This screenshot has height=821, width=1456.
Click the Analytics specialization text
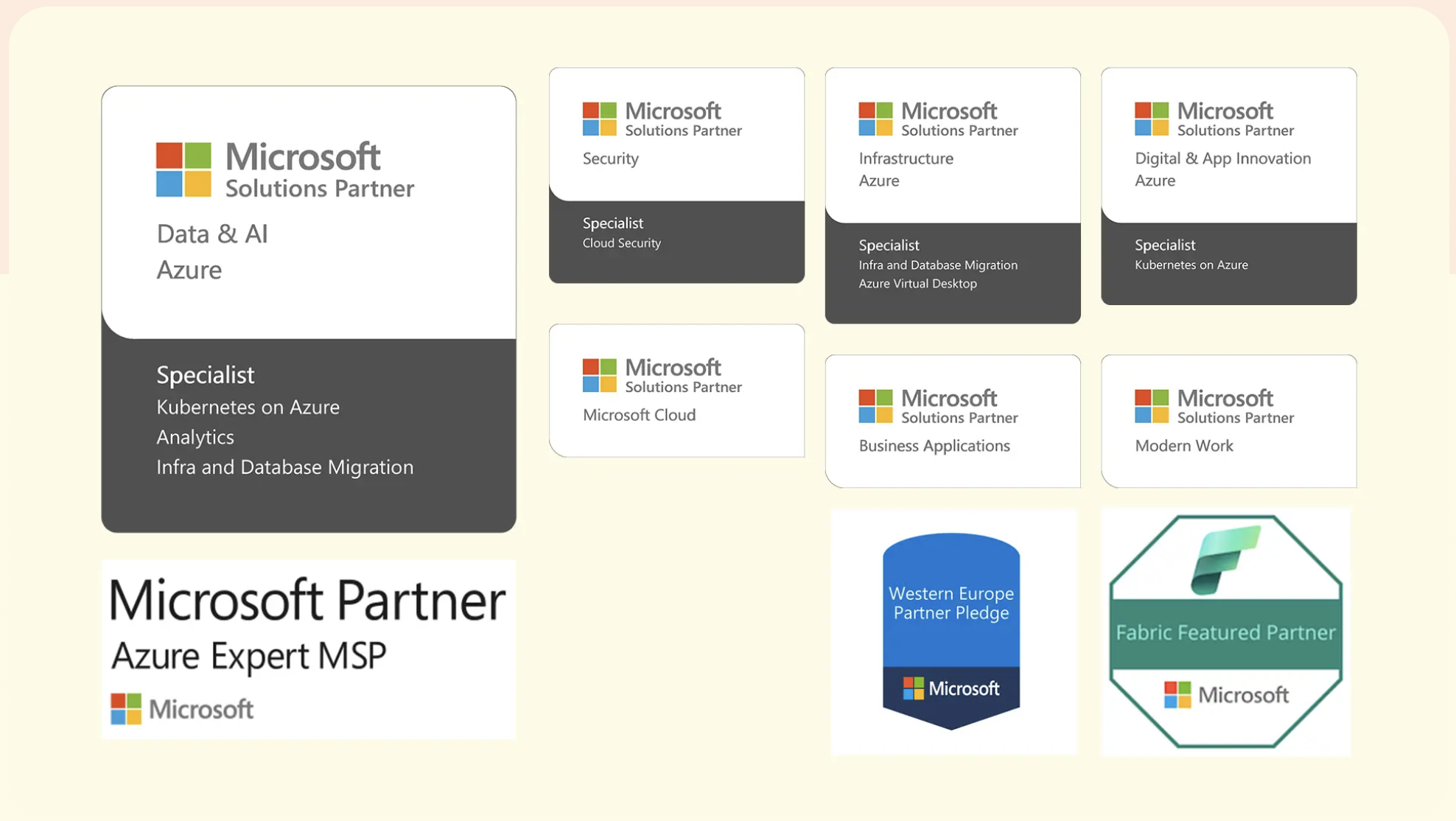coord(195,437)
